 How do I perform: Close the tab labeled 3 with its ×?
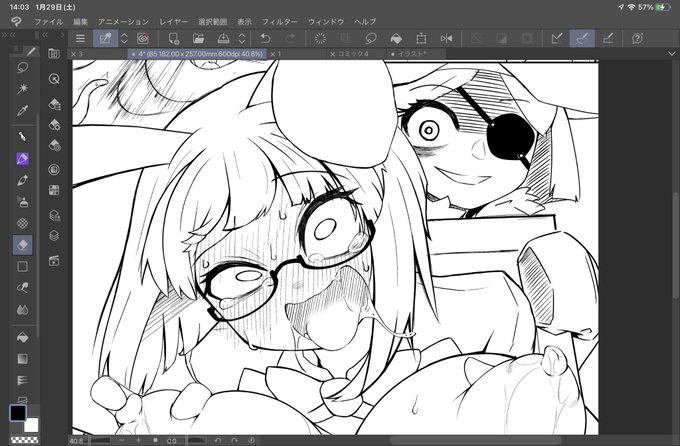click(73, 54)
